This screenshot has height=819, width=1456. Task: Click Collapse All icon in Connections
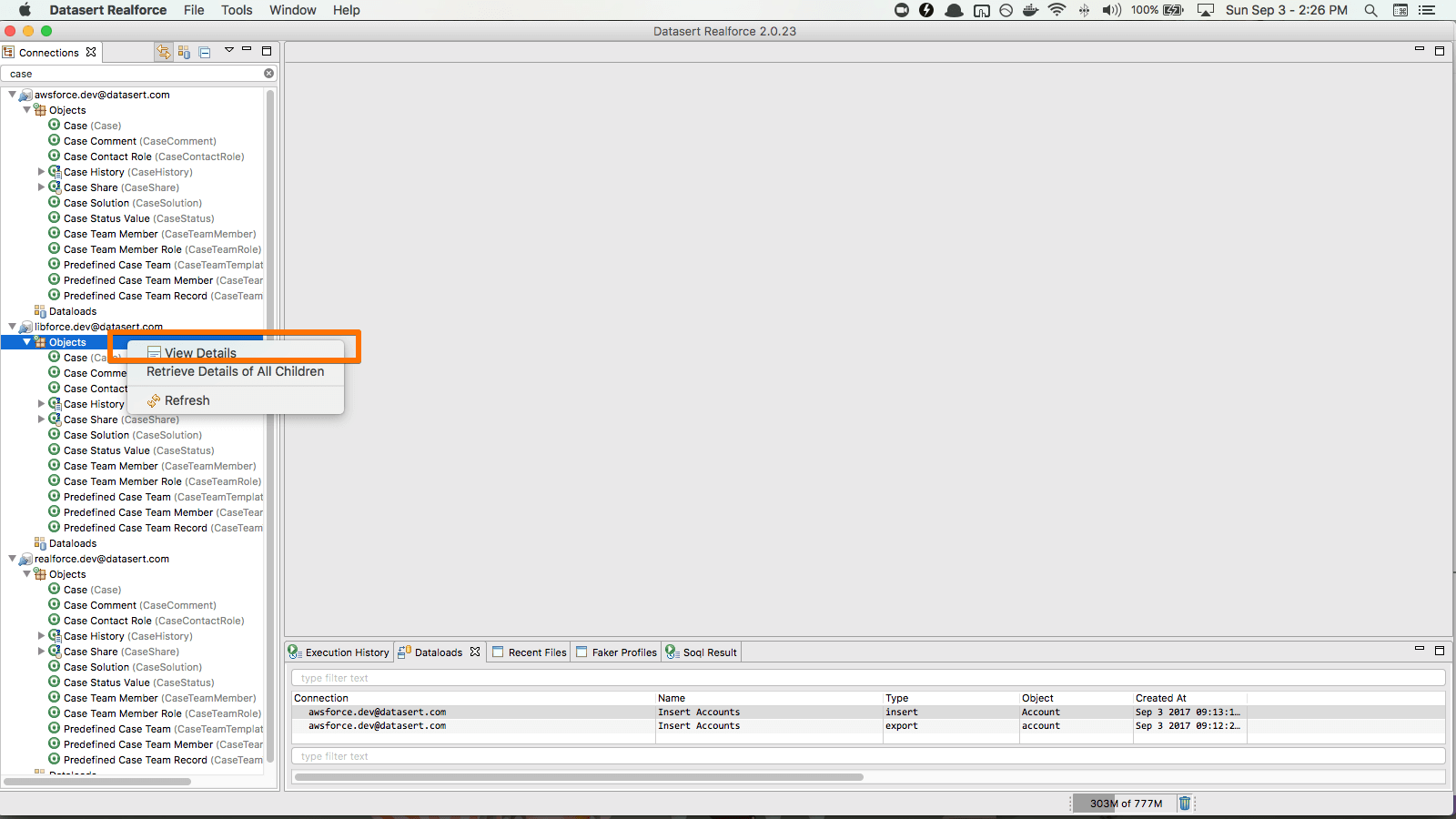tap(205, 52)
